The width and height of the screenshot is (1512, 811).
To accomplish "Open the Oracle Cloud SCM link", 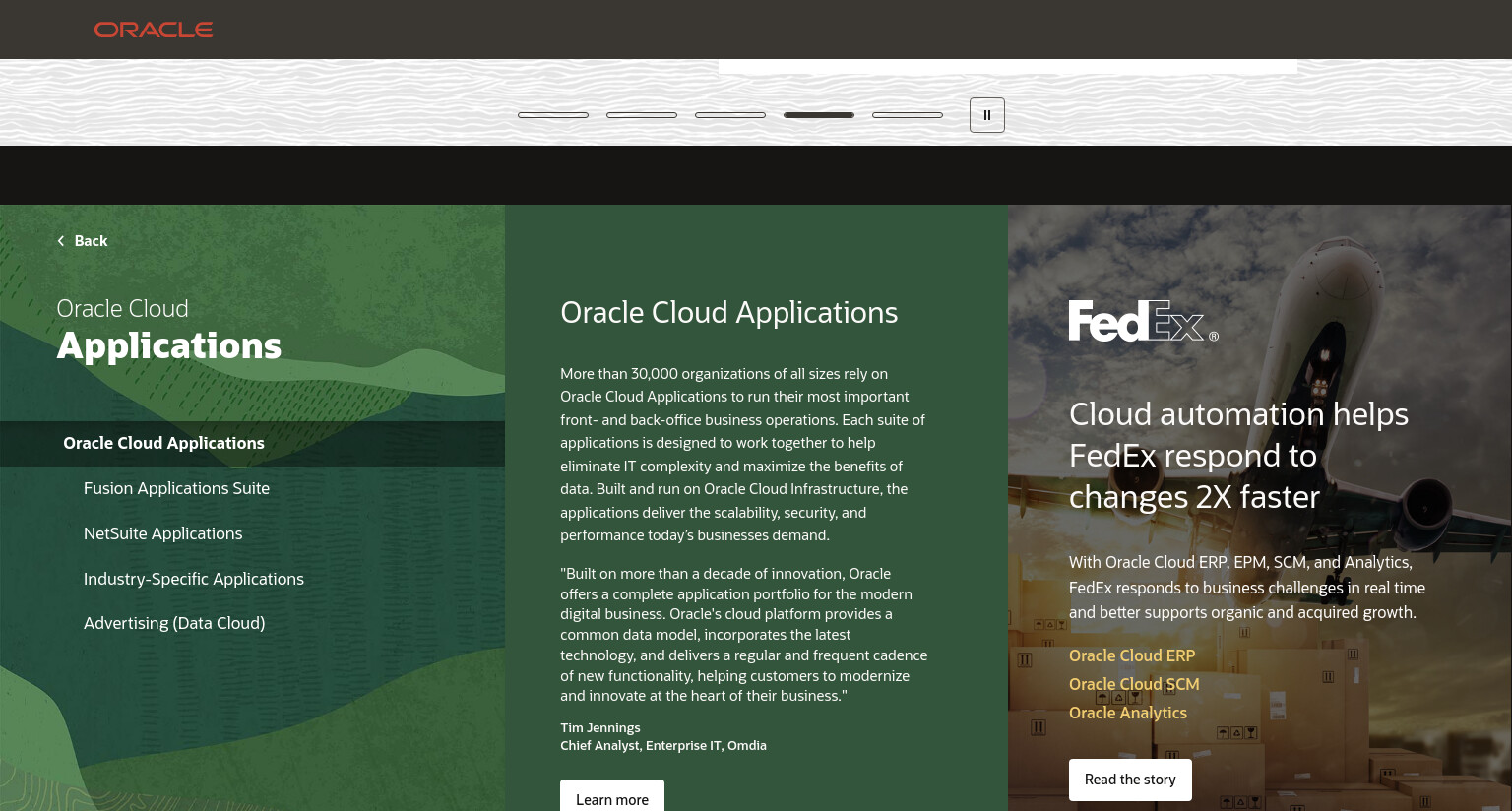I will pyautogui.click(x=1134, y=684).
